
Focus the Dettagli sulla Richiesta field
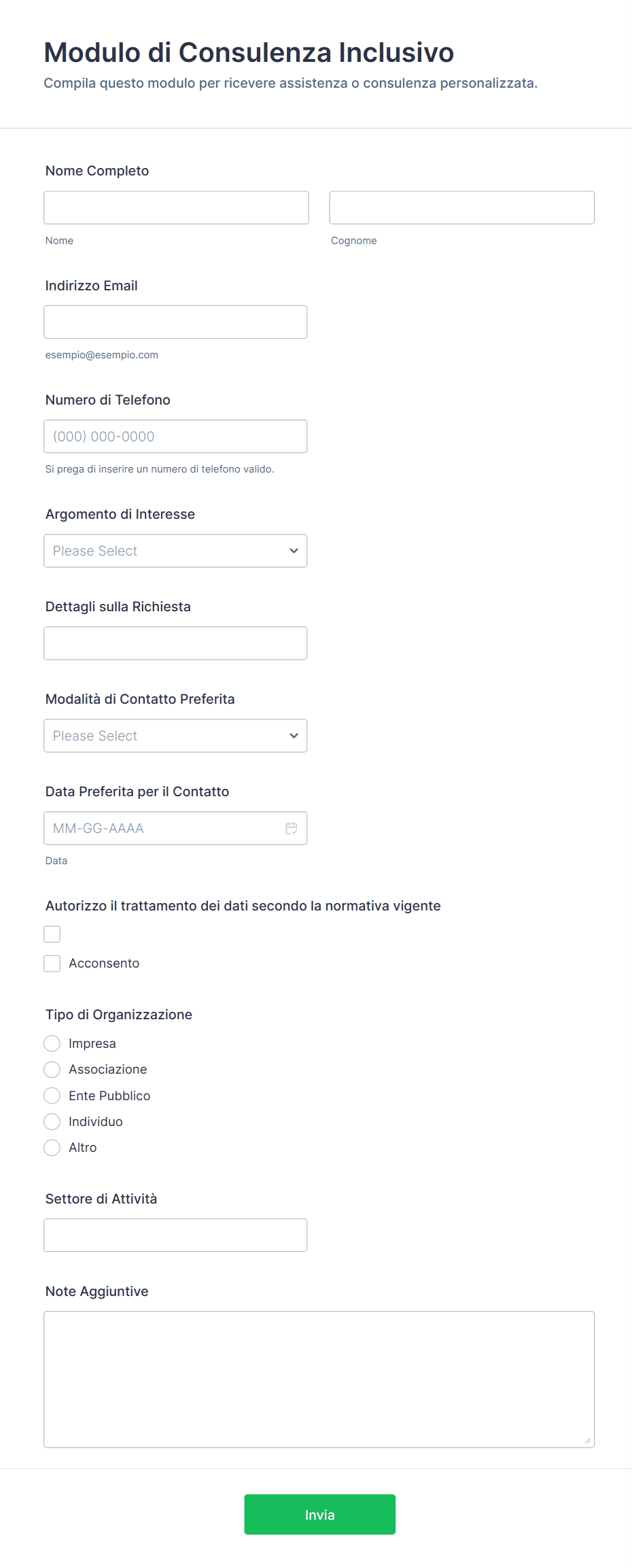coord(175,643)
